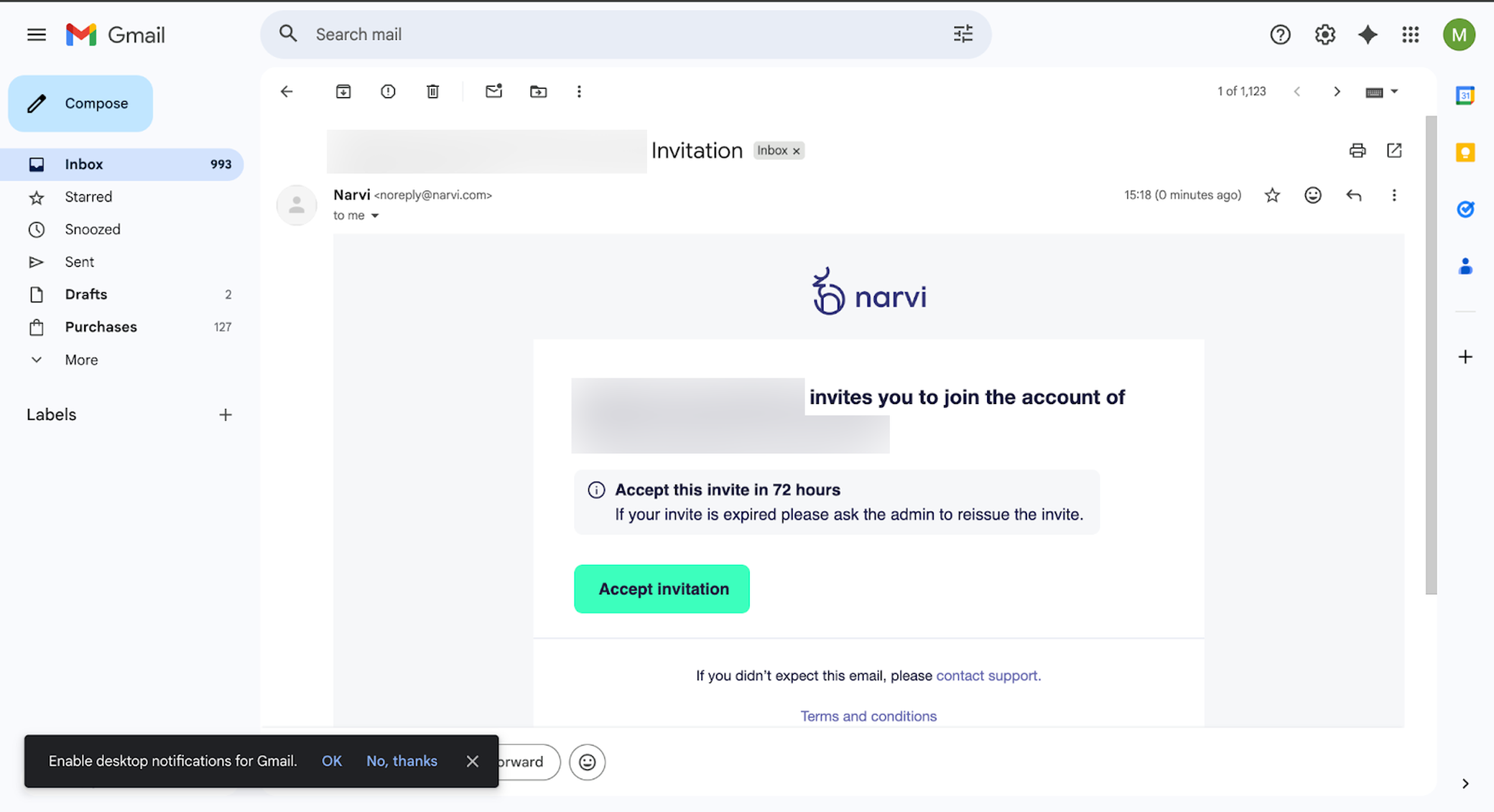The image size is (1494, 812).
Task: Select the Purchases label
Action: click(x=101, y=327)
